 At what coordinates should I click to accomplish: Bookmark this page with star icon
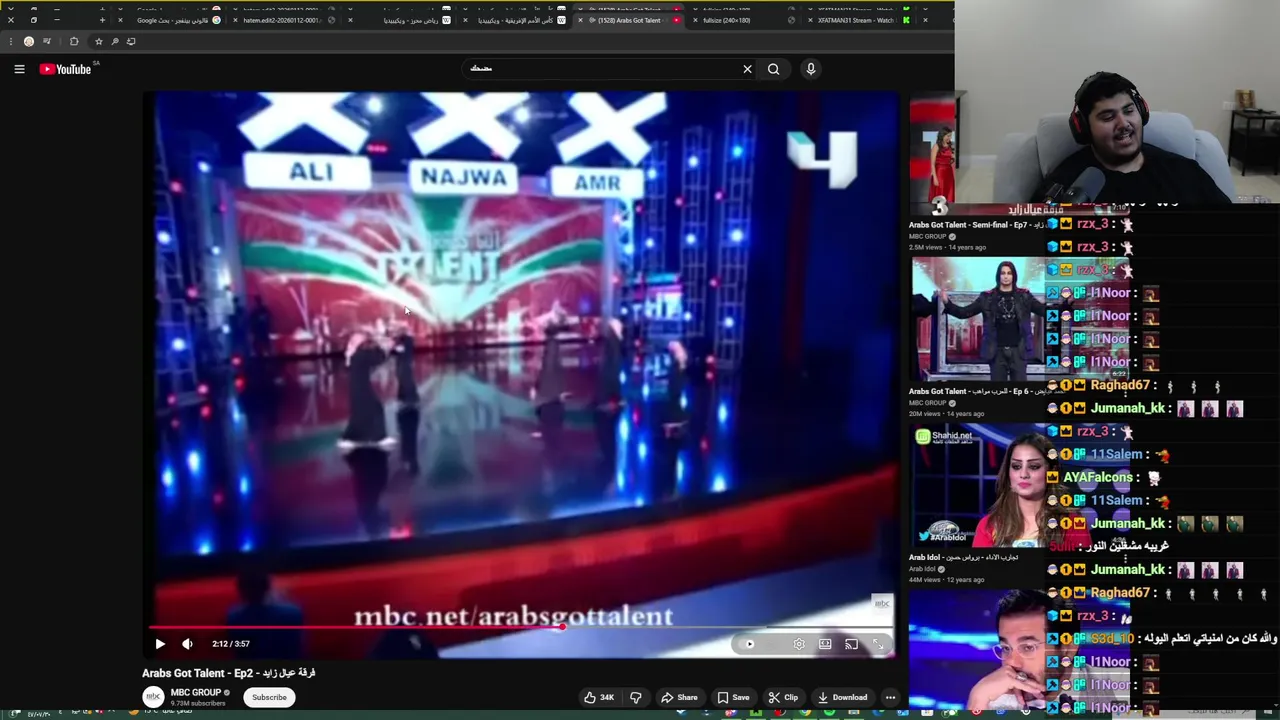click(x=98, y=41)
